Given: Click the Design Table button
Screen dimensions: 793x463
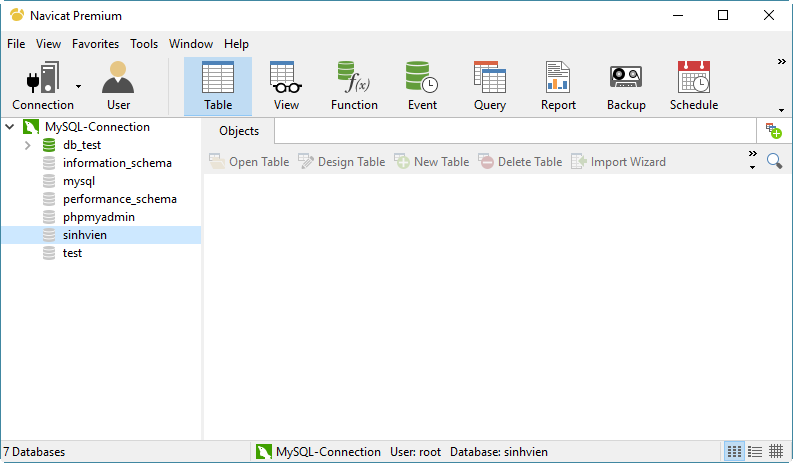Looking at the screenshot, I should 341,162.
